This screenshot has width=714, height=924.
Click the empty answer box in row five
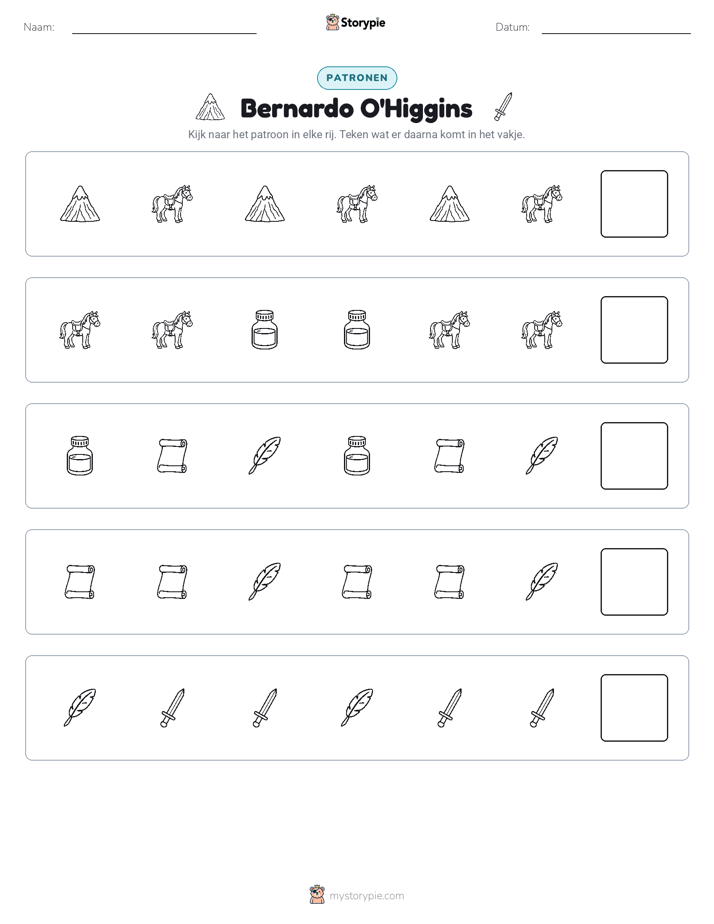point(634,708)
